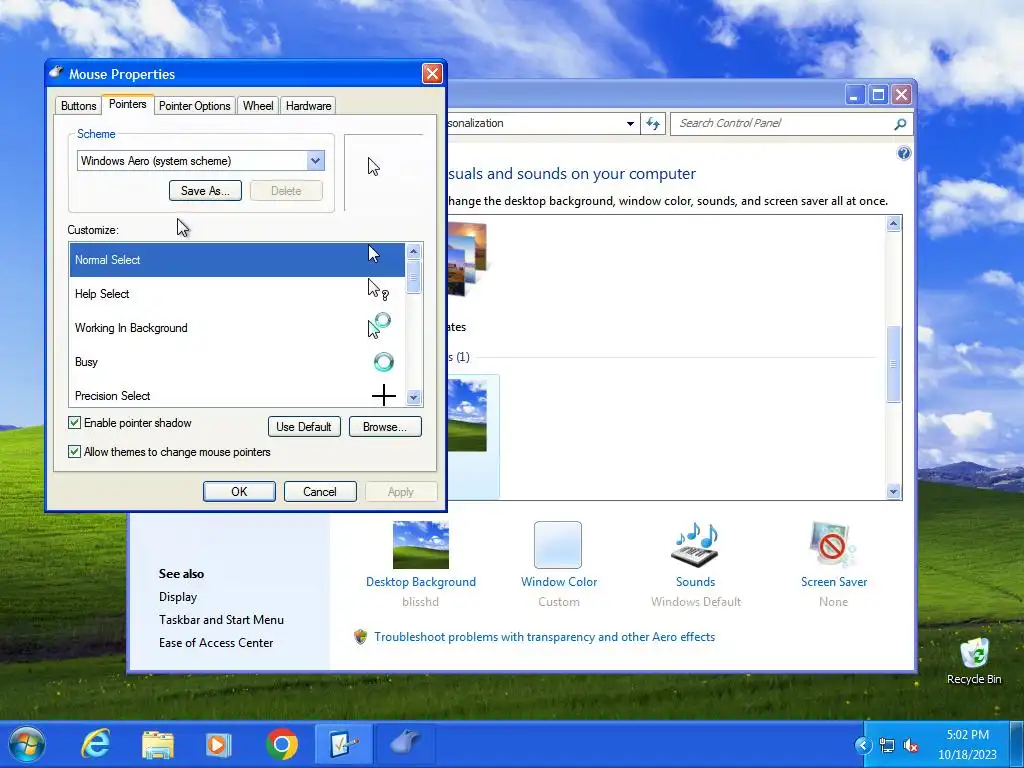This screenshot has width=1024, height=768.
Task: Click the Show desktop strip on taskbar
Action: click(x=1017, y=744)
